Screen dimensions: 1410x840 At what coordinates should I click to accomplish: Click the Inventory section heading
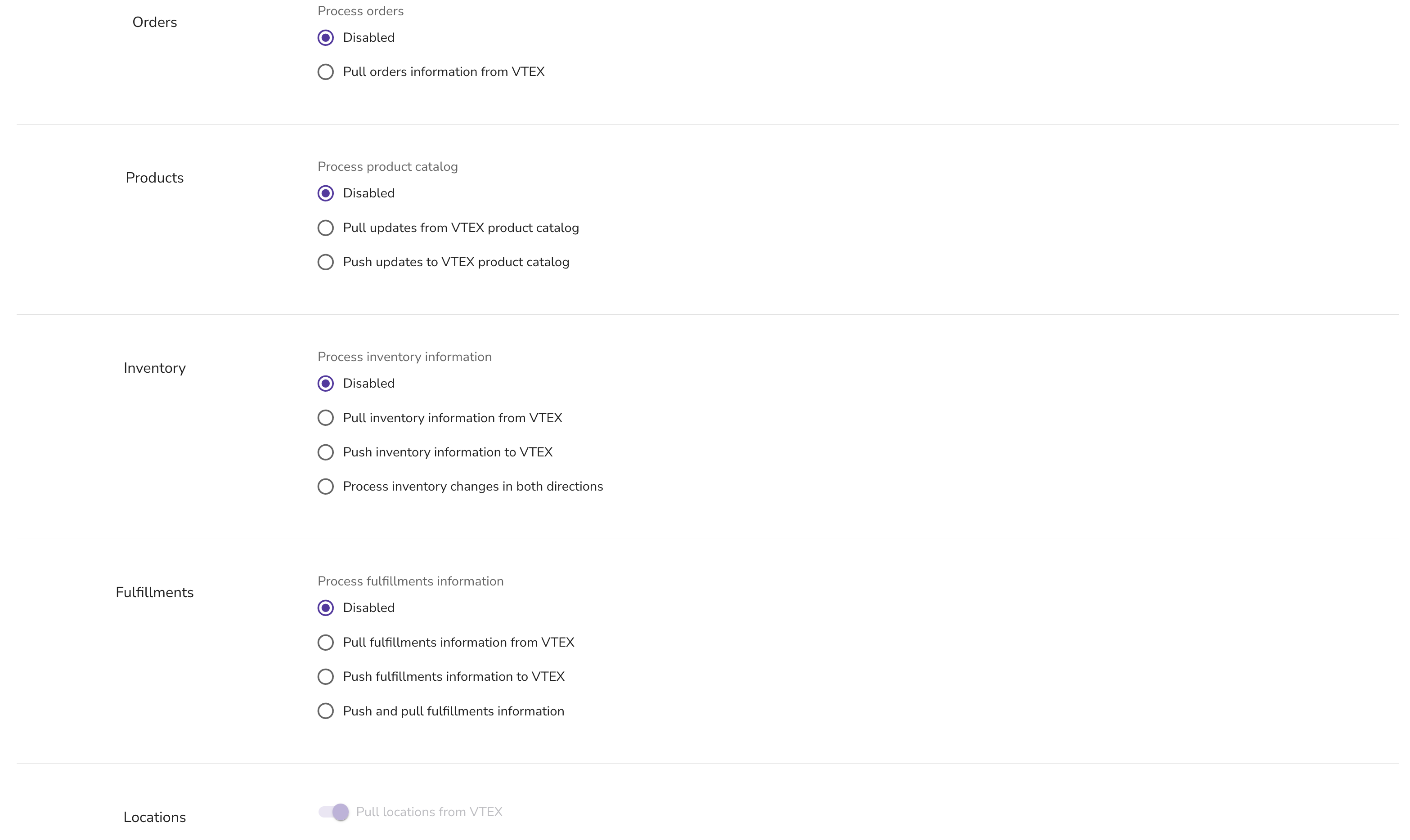[155, 368]
